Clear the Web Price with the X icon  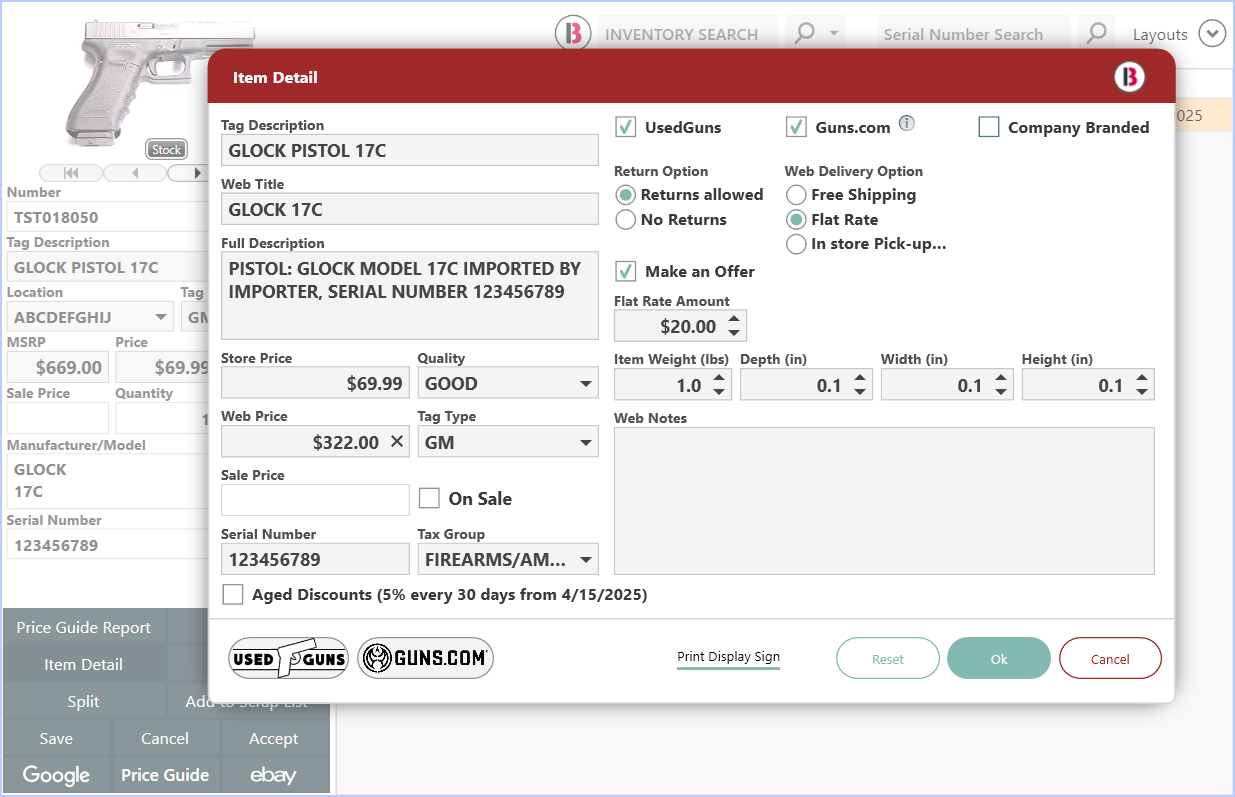click(x=397, y=442)
